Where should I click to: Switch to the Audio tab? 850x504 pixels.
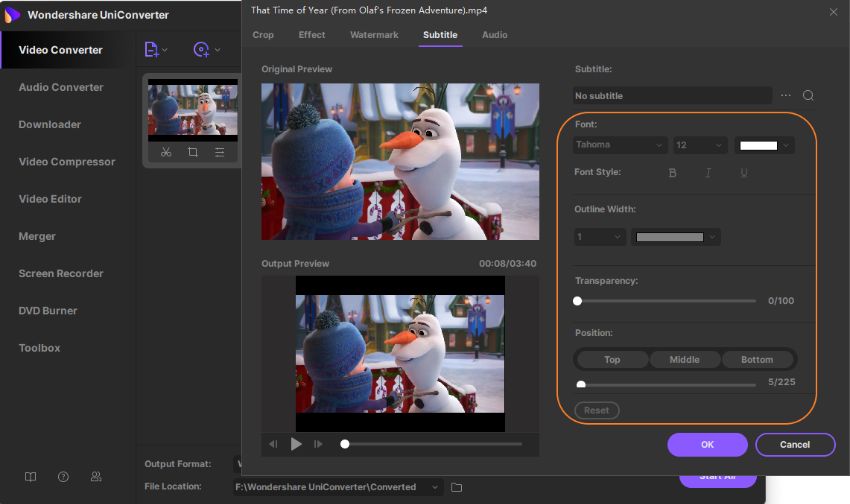[x=495, y=35]
